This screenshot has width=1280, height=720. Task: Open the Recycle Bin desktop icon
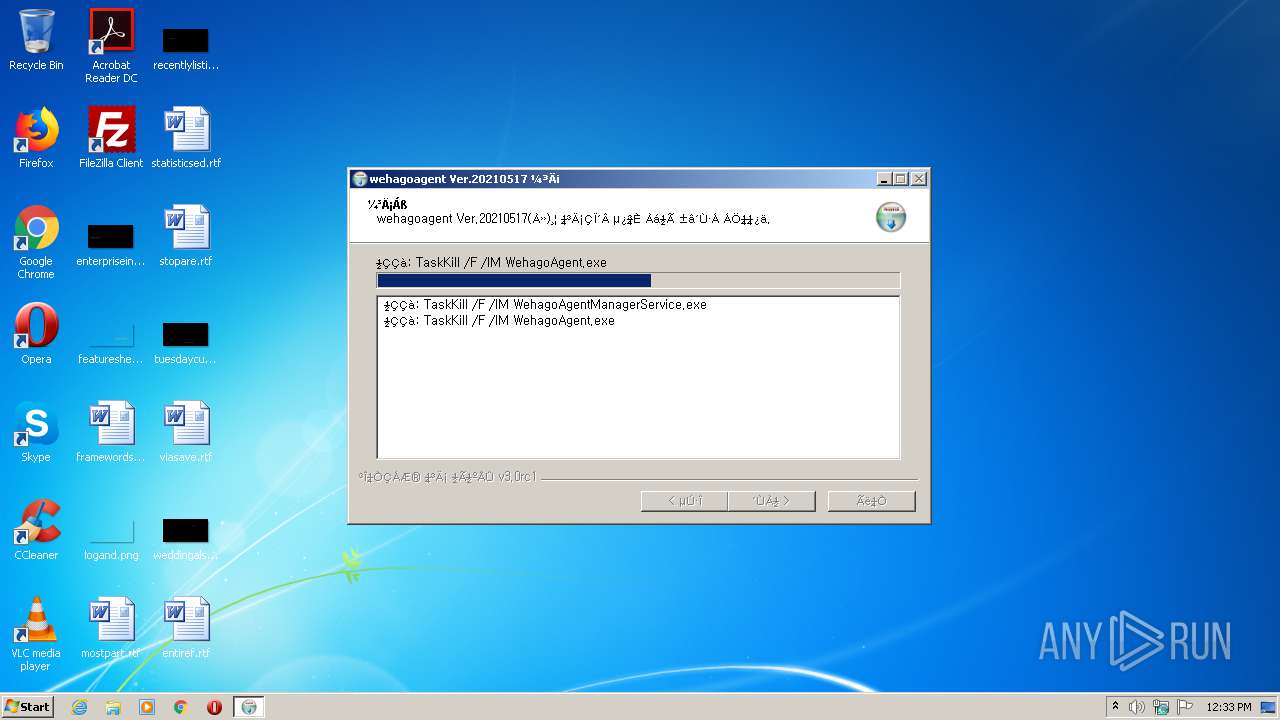(x=36, y=40)
